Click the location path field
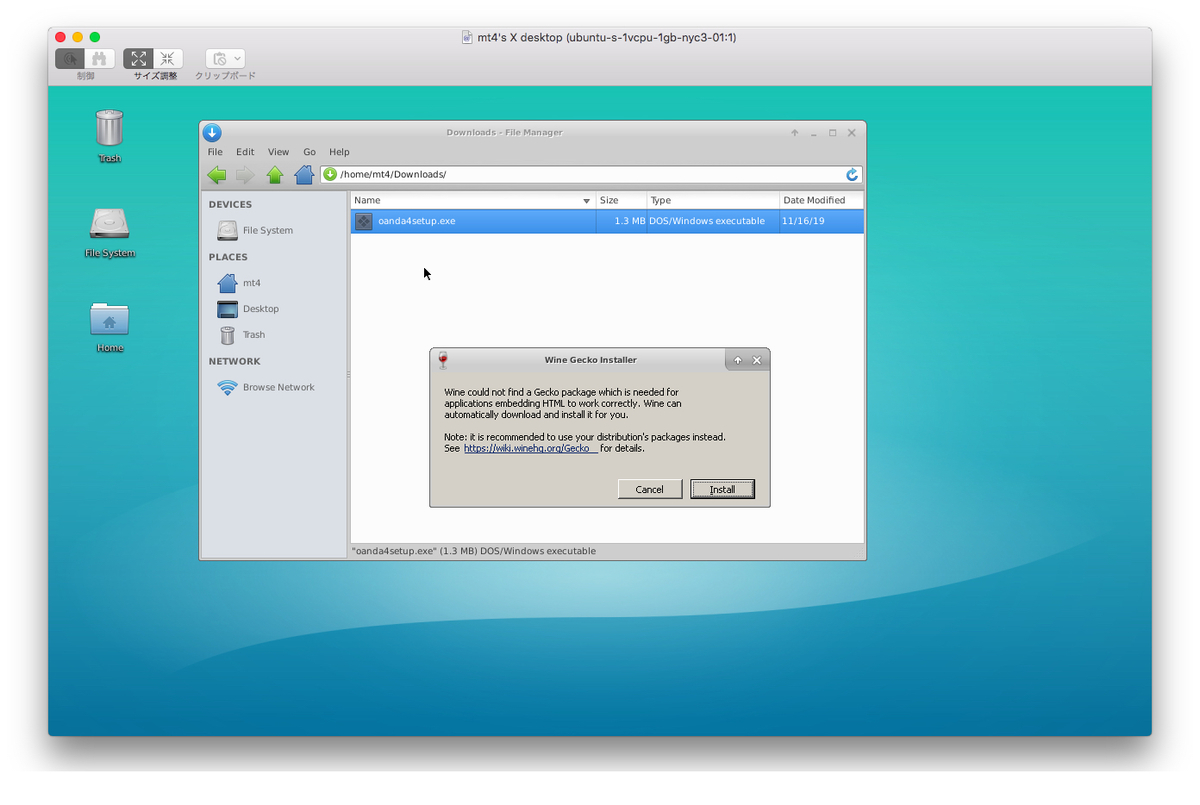The height and width of the screenshot is (805, 1200). (590, 174)
